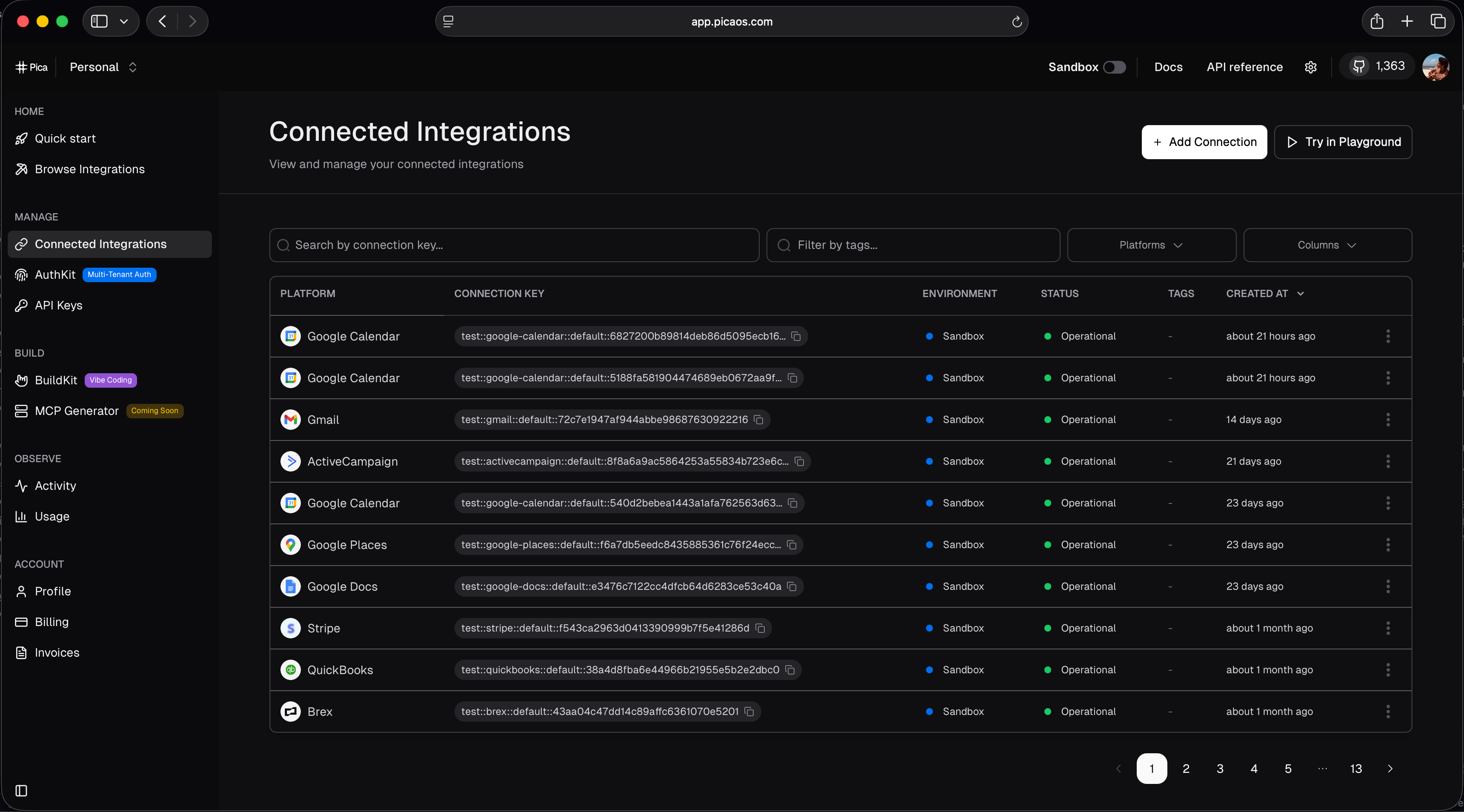Click the settings gear icon in header
Screen dimensions: 1464x812
(1310, 67)
